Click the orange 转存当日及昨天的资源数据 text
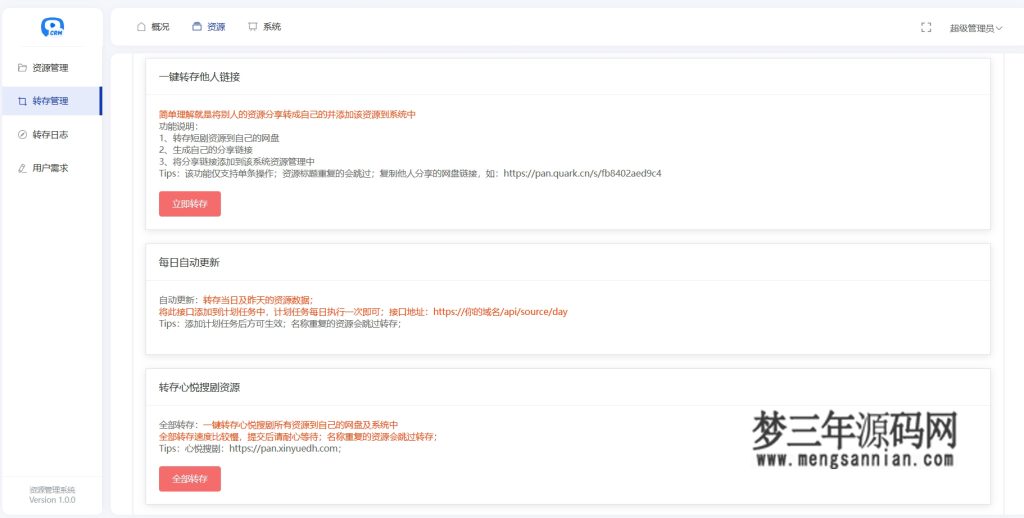 coord(258,300)
